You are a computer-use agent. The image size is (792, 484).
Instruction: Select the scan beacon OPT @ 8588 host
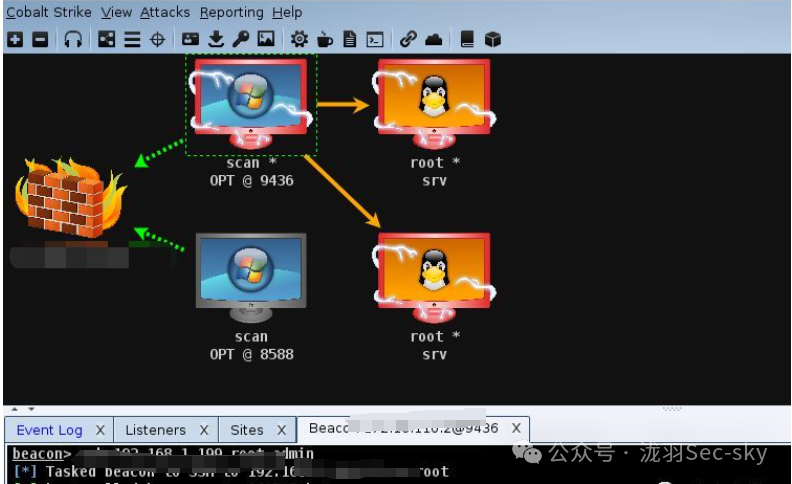tap(251, 277)
